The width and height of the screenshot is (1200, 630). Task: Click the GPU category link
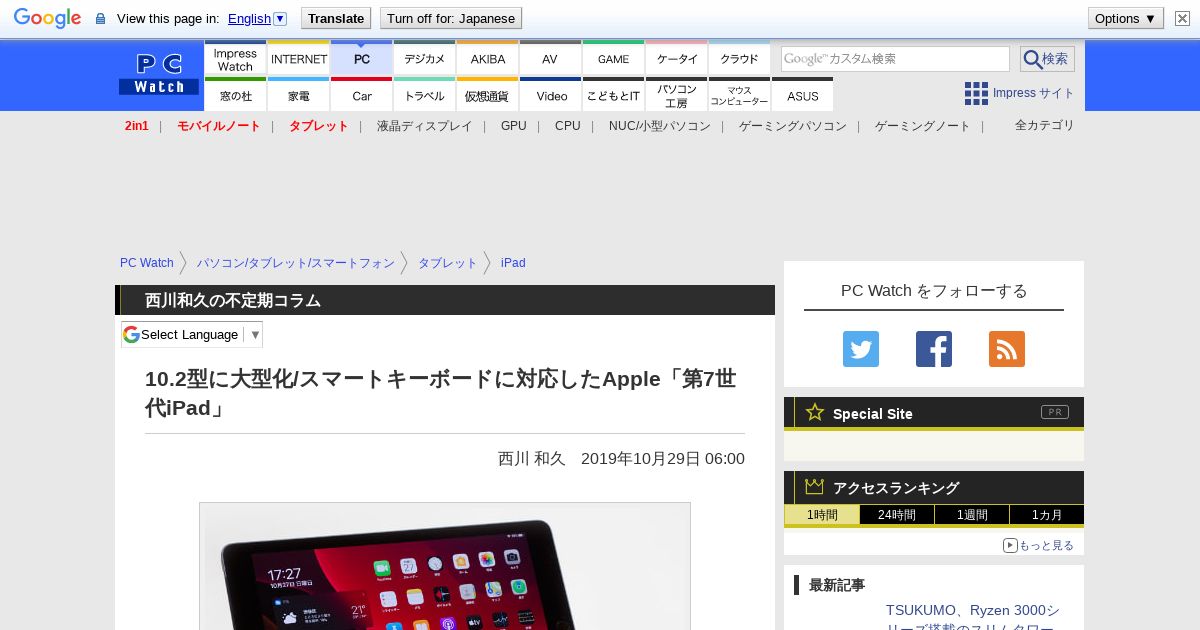pyautogui.click(x=514, y=126)
